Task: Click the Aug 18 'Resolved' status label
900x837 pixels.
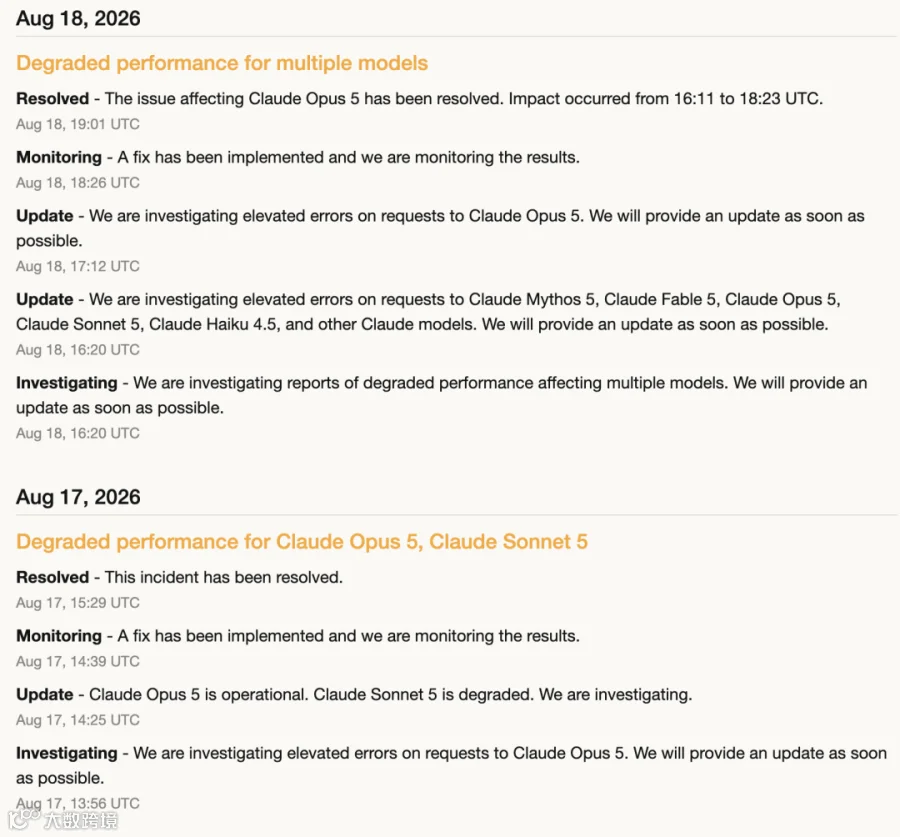Action: coord(52,99)
